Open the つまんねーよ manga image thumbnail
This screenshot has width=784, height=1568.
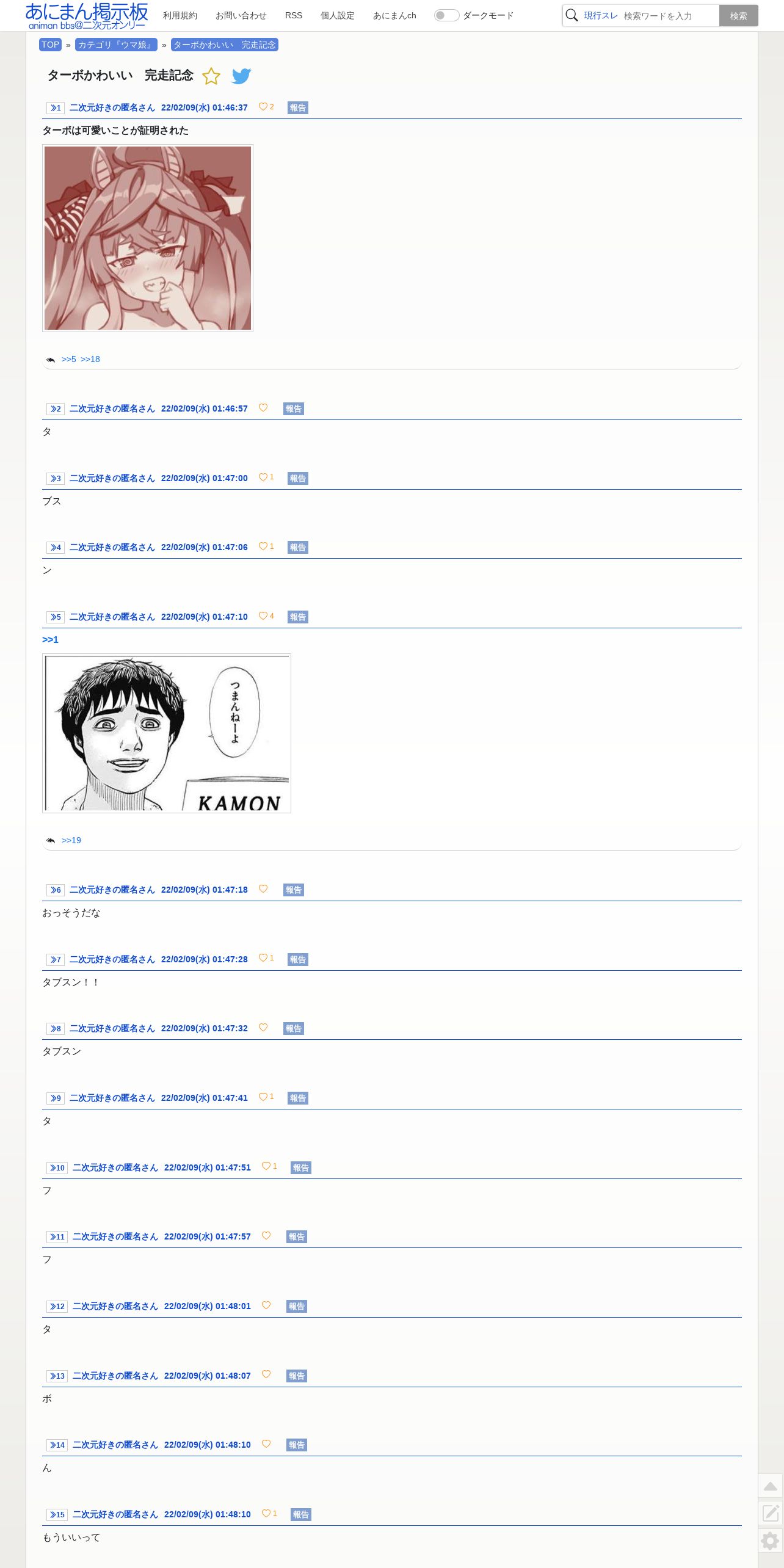click(x=167, y=733)
